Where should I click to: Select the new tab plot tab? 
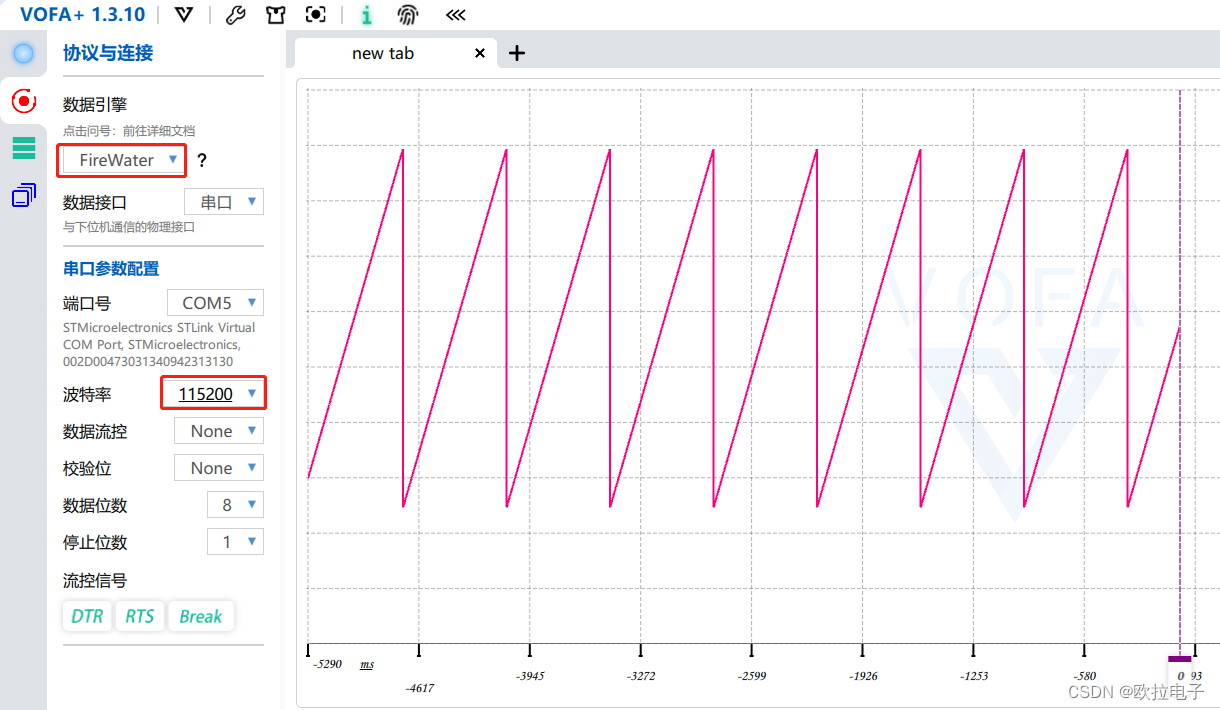click(x=384, y=53)
